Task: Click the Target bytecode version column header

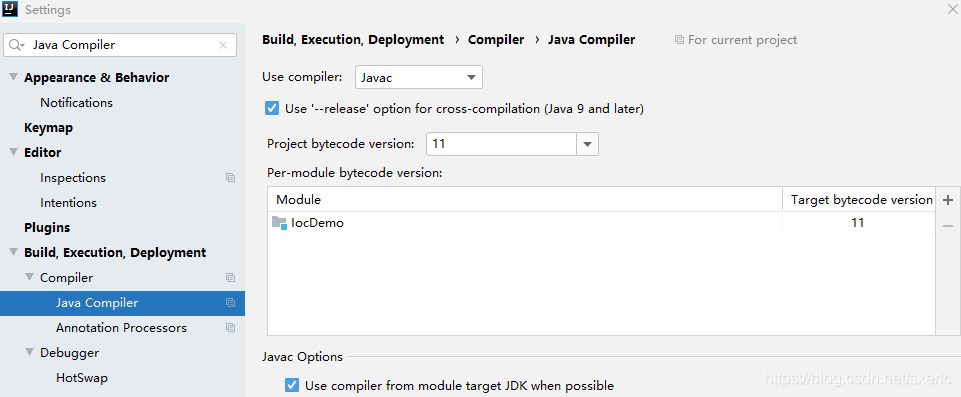Action: pyautogui.click(x=861, y=200)
